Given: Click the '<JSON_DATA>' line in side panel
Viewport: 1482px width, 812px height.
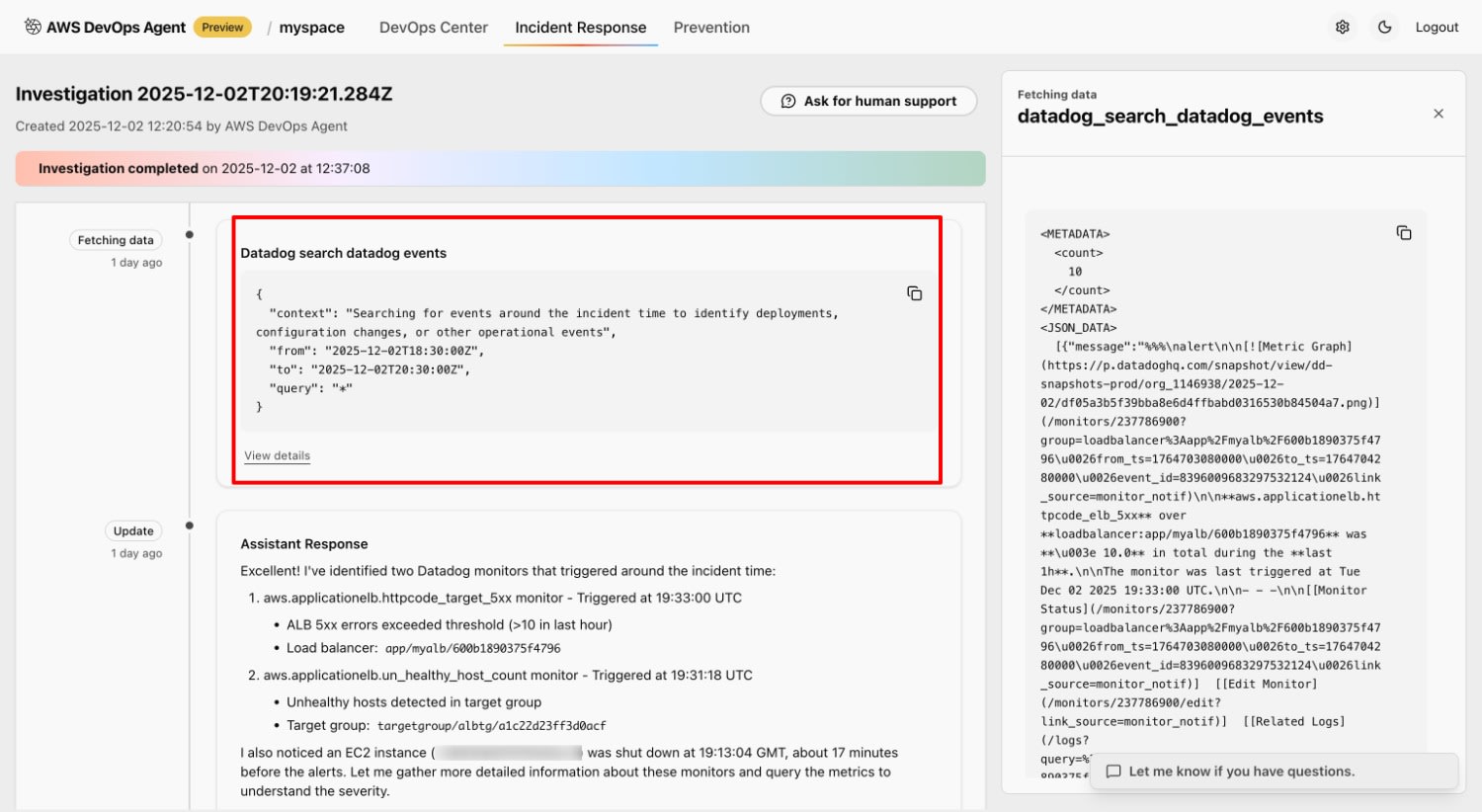Looking at the screenshot, I should point(1079,328).
